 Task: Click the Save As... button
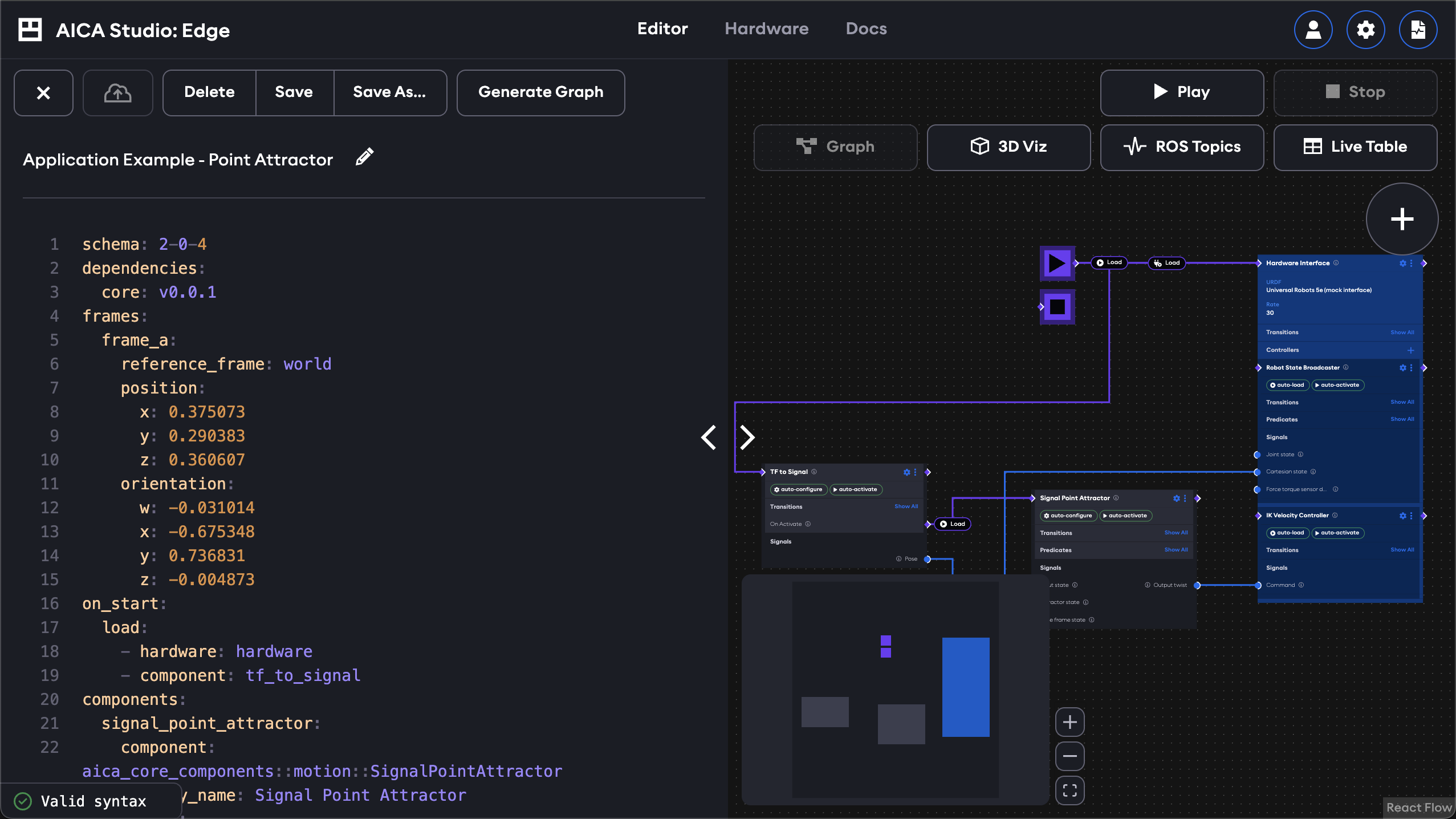tap(390, 93)
